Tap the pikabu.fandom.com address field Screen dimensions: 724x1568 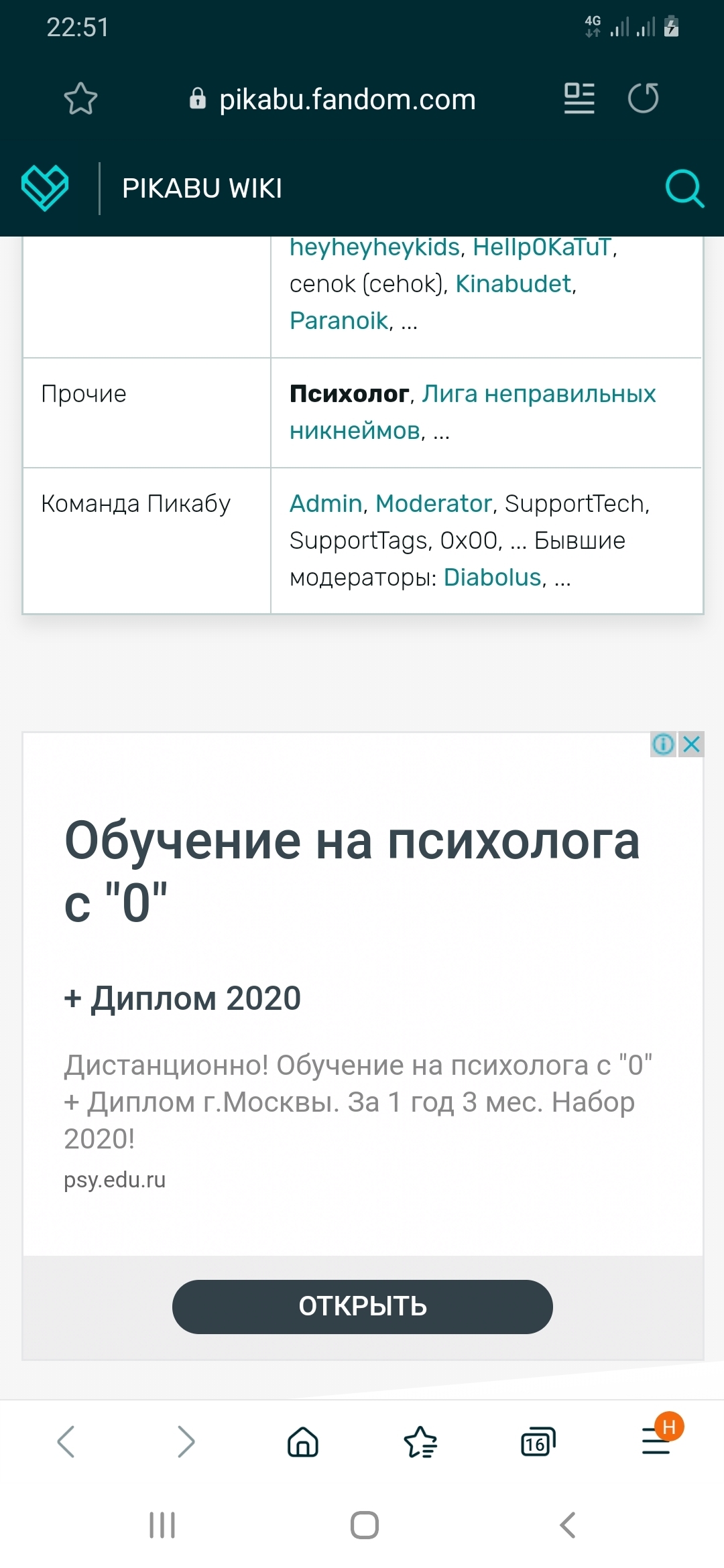pos(347,99)
